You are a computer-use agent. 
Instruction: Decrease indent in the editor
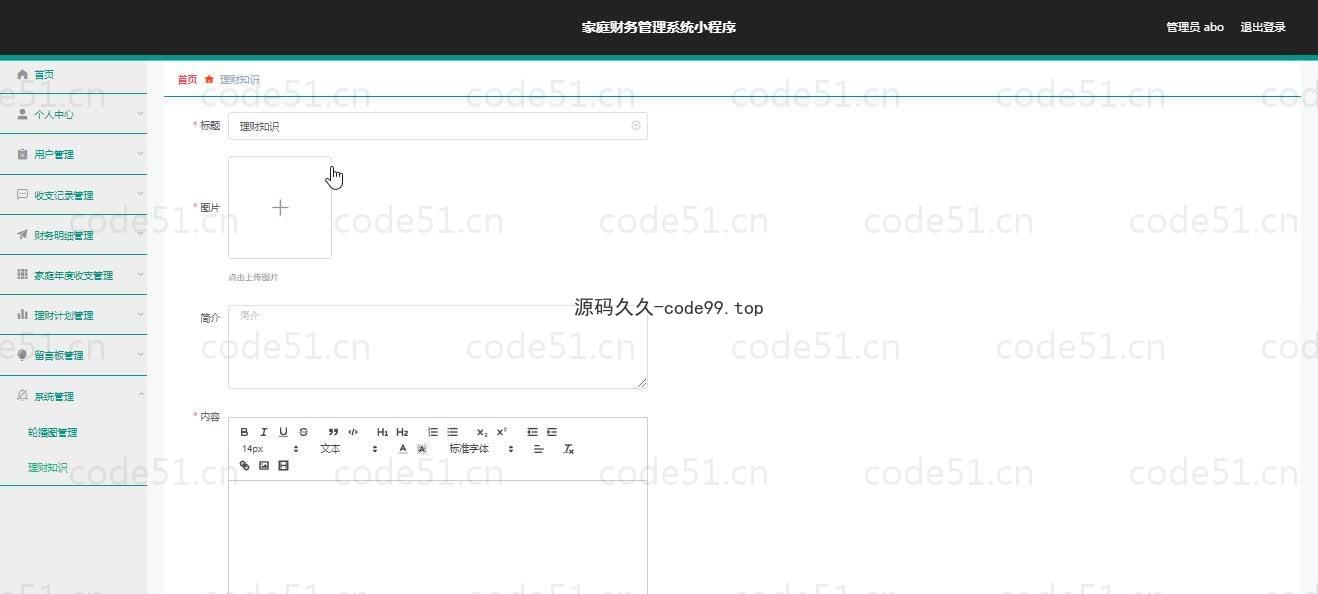coord(532,432)
